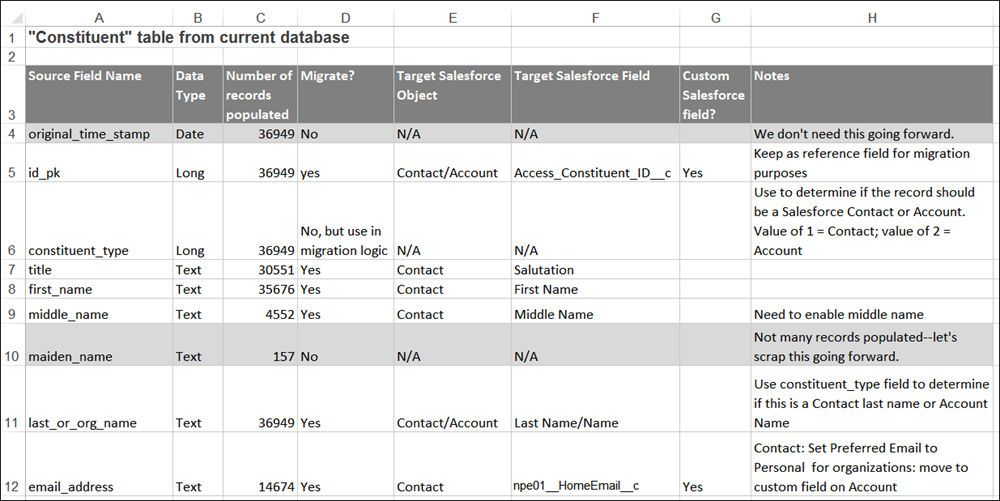Select column E header

click(x=452, y=18)
